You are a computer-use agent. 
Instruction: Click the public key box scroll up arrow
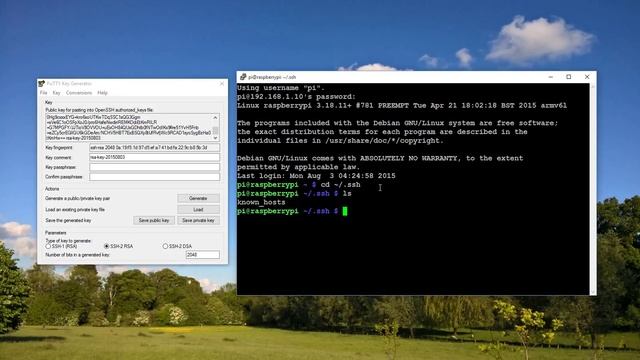pos(216,118)
